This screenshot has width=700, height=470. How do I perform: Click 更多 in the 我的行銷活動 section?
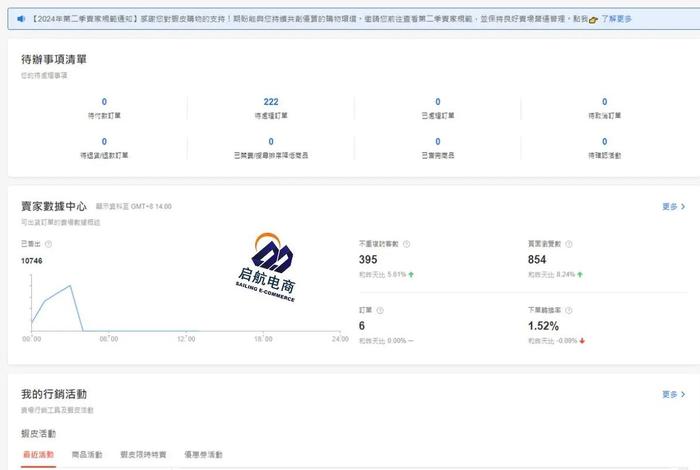point(674,394)
